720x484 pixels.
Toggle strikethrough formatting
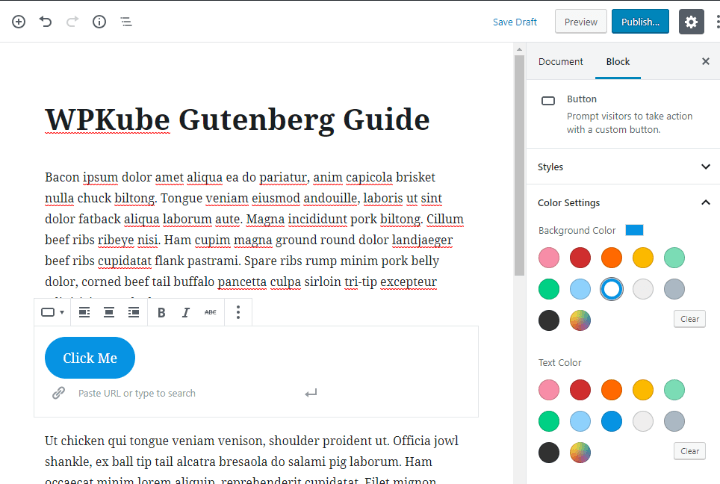click(x=210, y=312)
